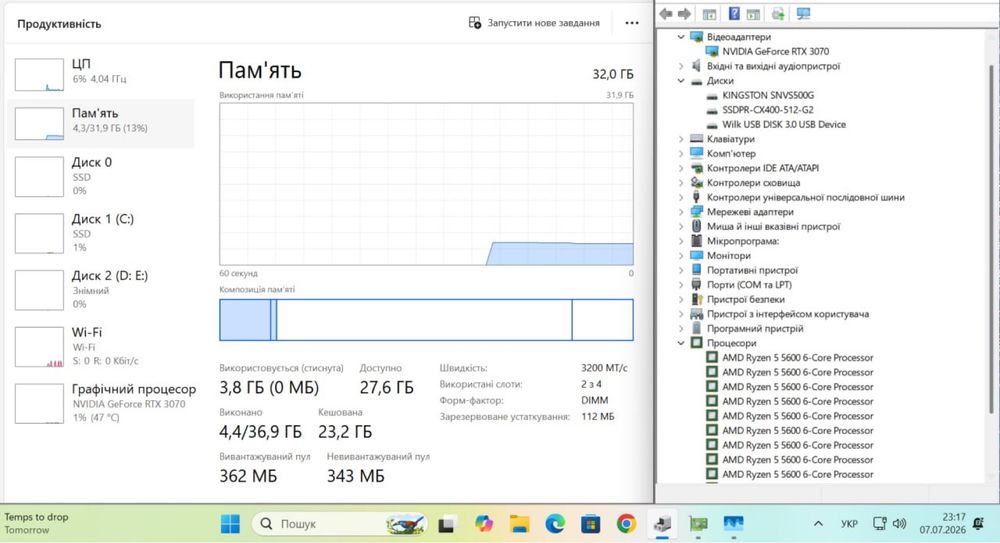Open the blue question mark Help icon
The width and height of the screenshot is (1000, 543).
coord(734,13)
